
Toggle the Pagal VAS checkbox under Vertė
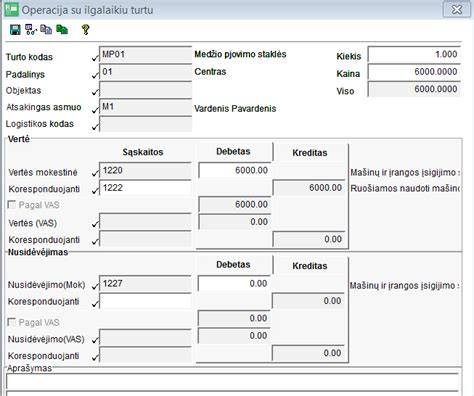(12, 205)
